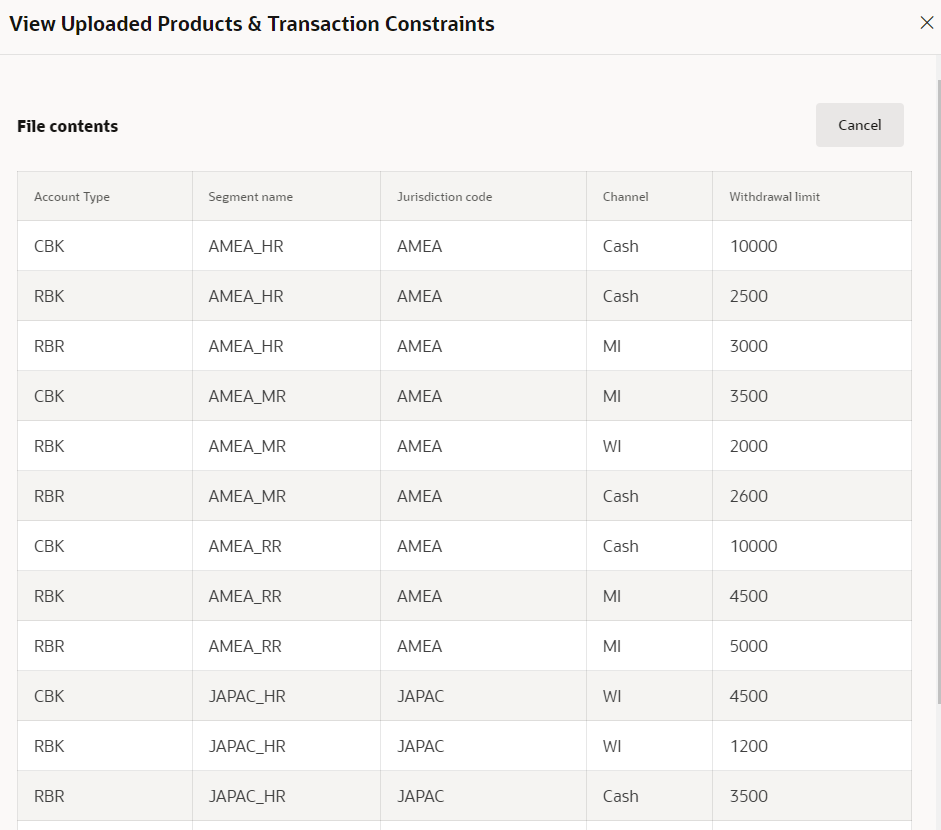Select the File contents heading
This screenshot has height=830, width=941.
67,126
